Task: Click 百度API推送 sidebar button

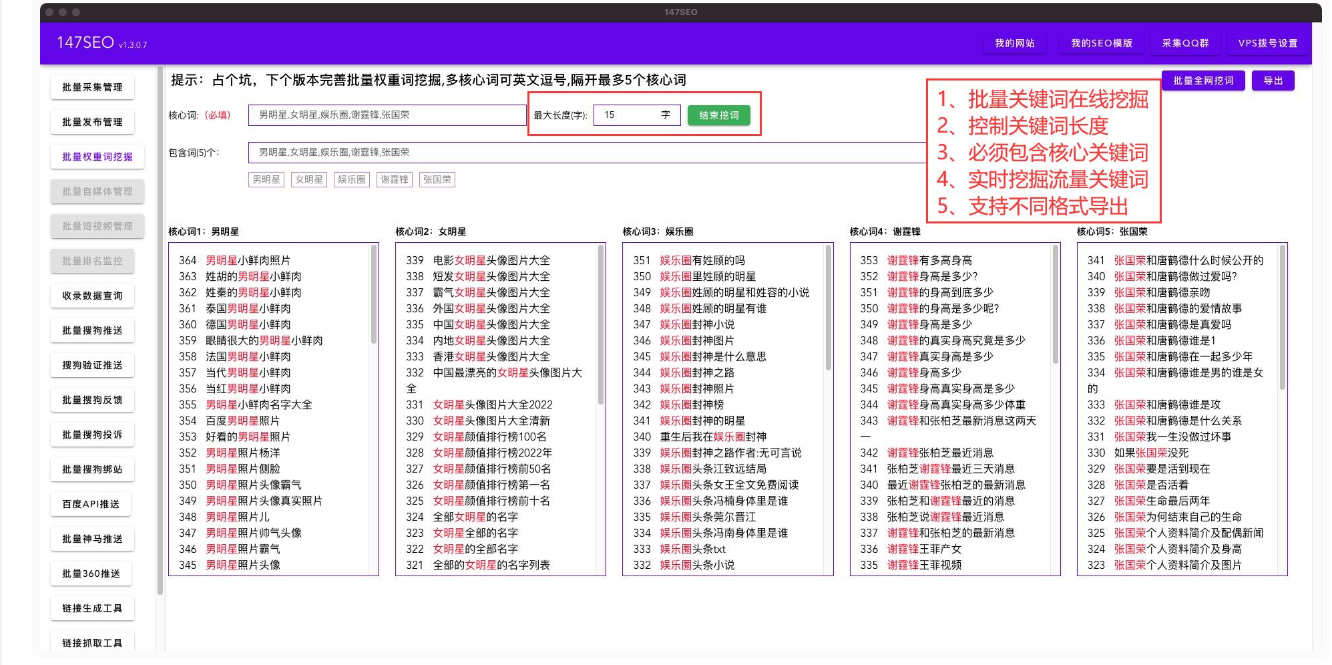Action: pos(92,504)
